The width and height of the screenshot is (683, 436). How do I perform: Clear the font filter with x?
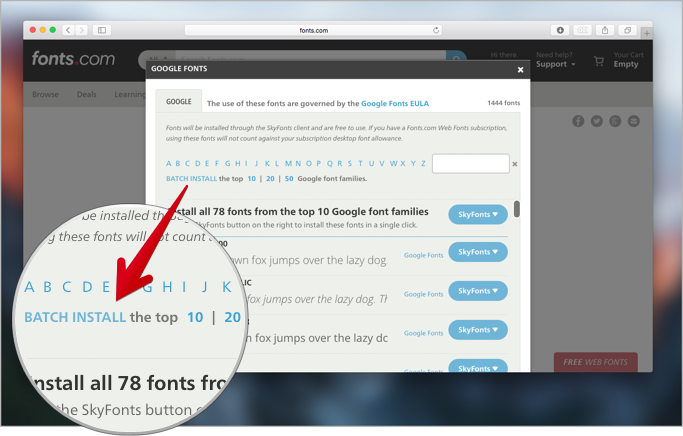pyautogui.click(x=515, y=164)
